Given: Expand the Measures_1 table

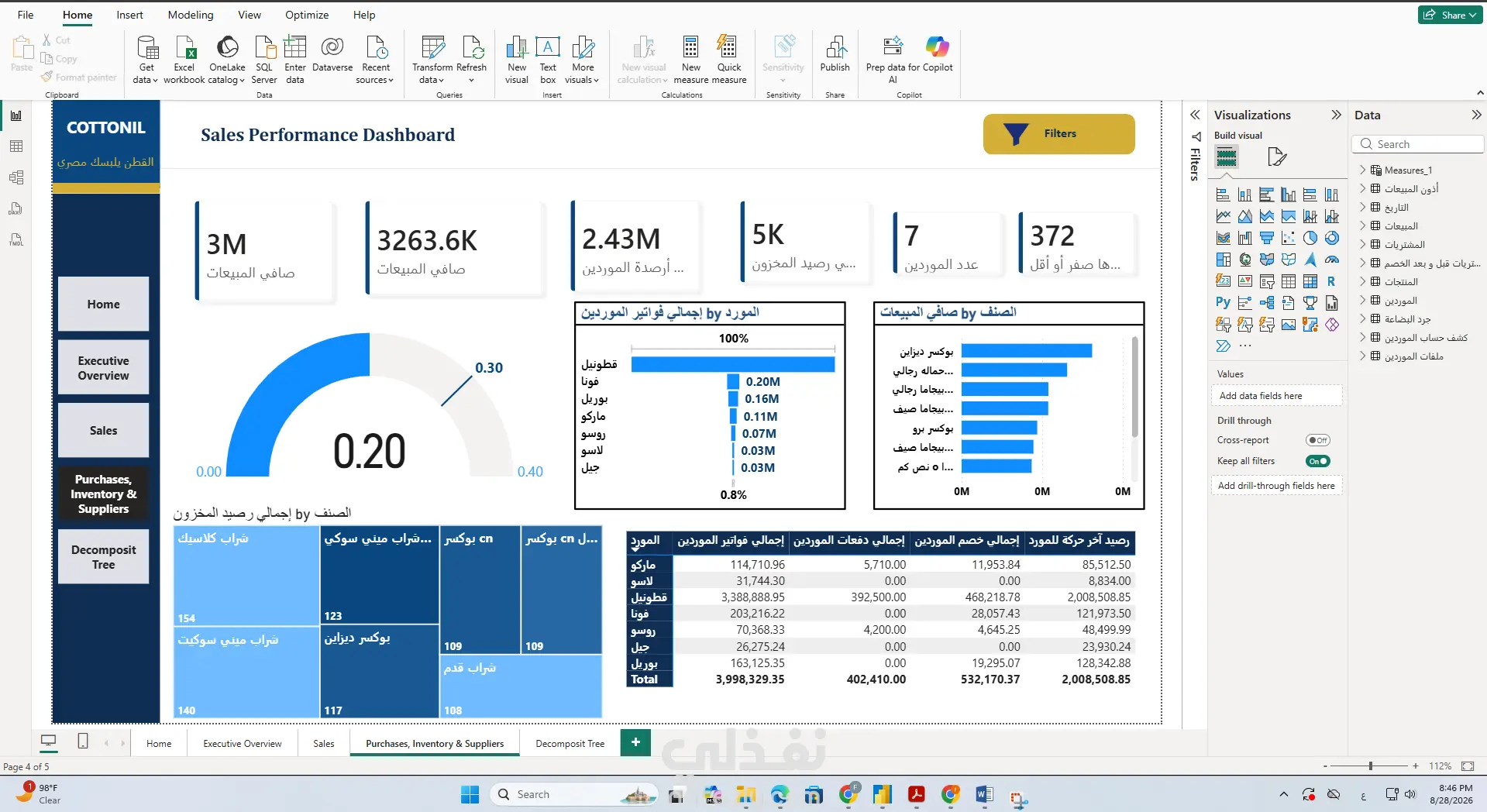Looking at the screenshot, I should (1363, 170).
